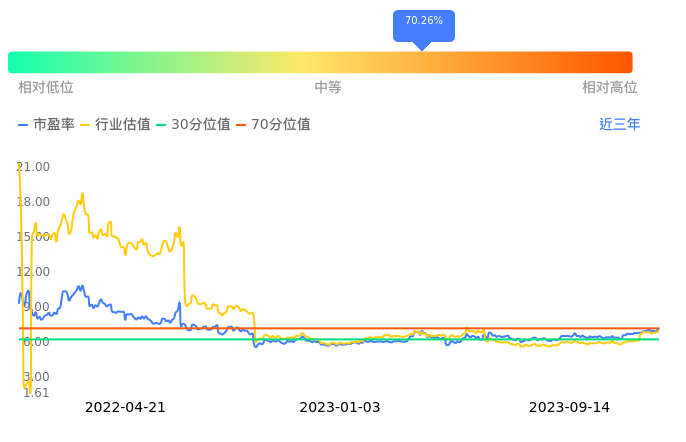This screenshot has height=442, width=686.
Task: Toggle the 70分位值 legend entry
Action: tap(273, 125)
